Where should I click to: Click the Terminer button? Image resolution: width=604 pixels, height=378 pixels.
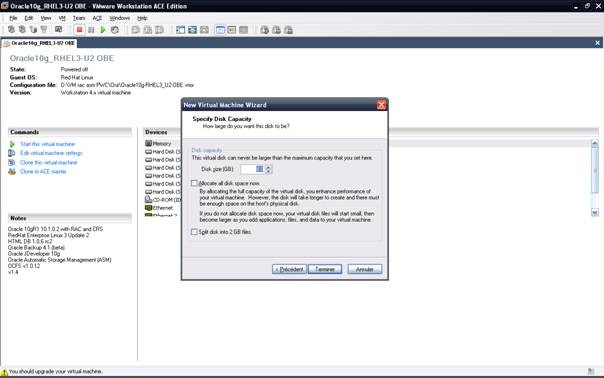click(325, 269)
